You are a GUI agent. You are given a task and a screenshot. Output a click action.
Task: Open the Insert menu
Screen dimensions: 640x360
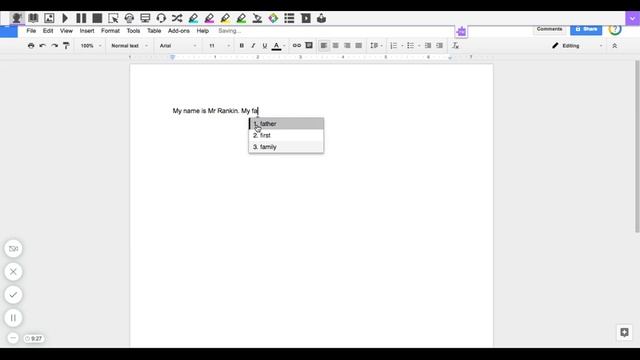[87, 31]
